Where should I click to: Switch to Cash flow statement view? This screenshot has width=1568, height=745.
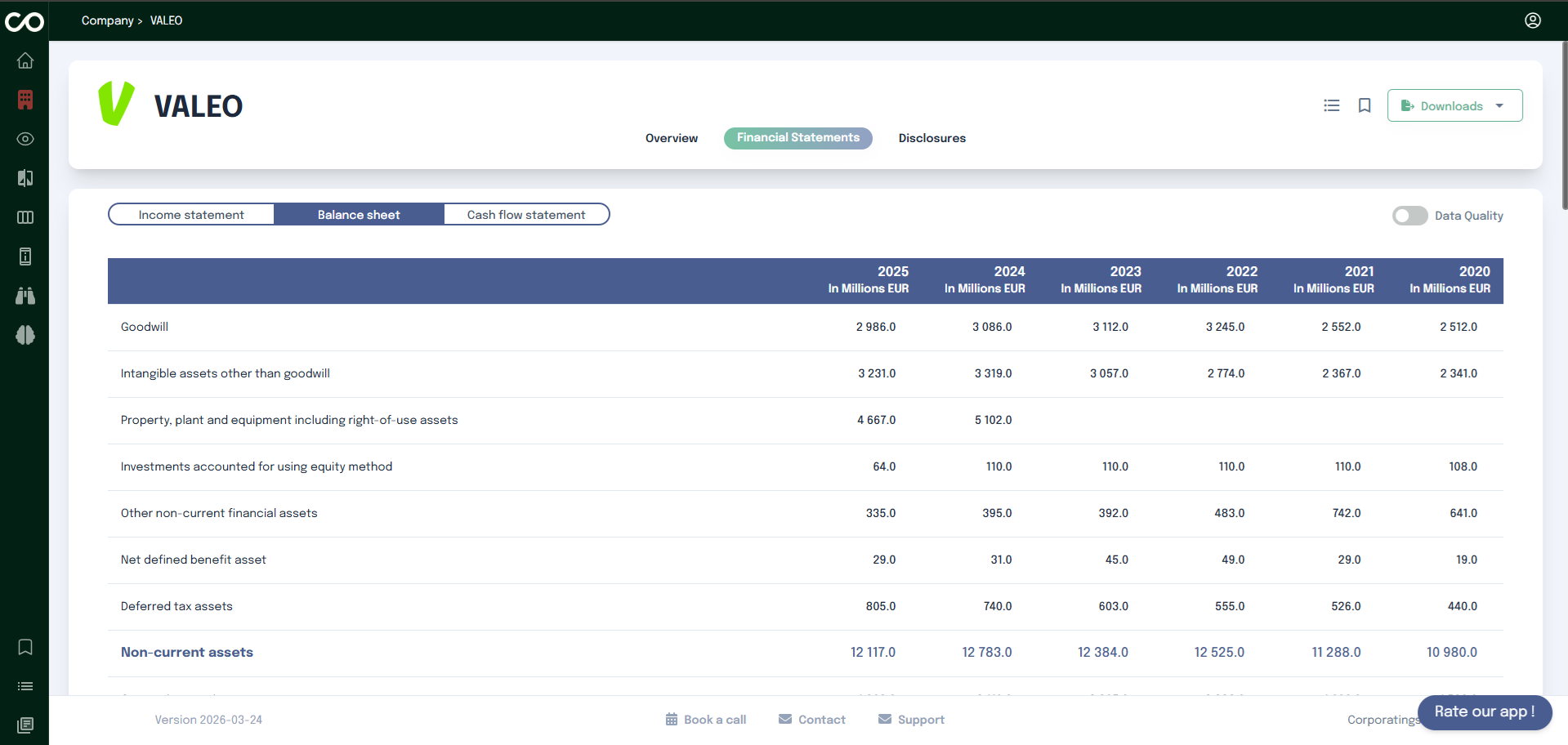coord(526,215)
